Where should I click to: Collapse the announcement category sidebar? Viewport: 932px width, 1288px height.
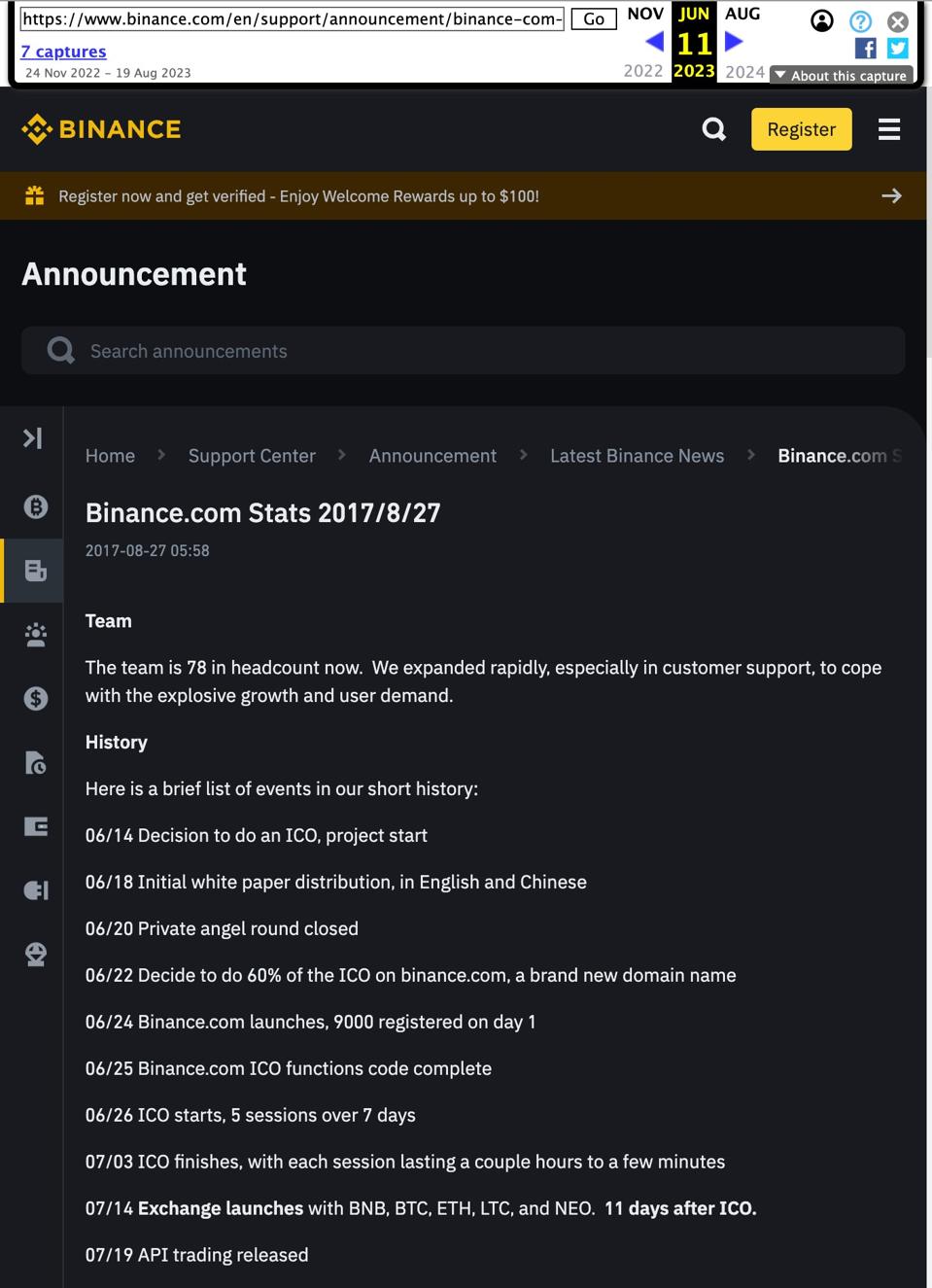32,437
